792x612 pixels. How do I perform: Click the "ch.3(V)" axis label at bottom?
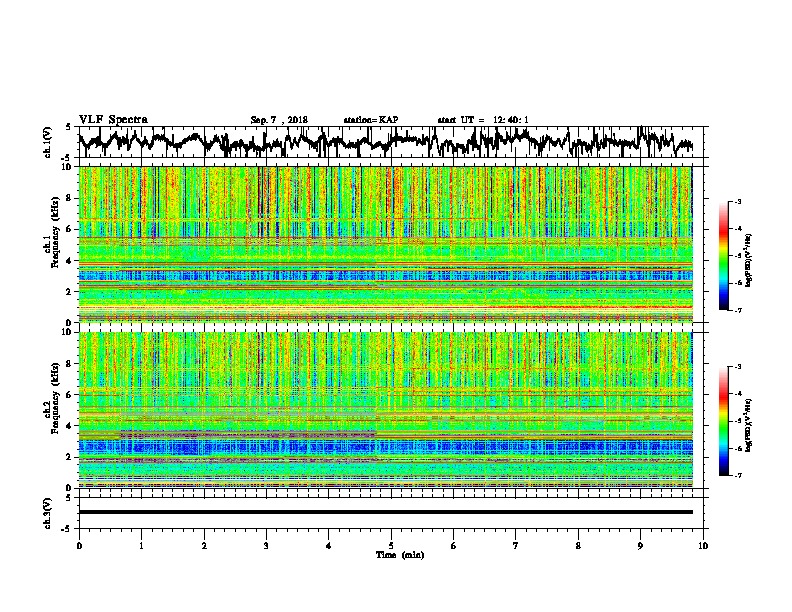48,513
